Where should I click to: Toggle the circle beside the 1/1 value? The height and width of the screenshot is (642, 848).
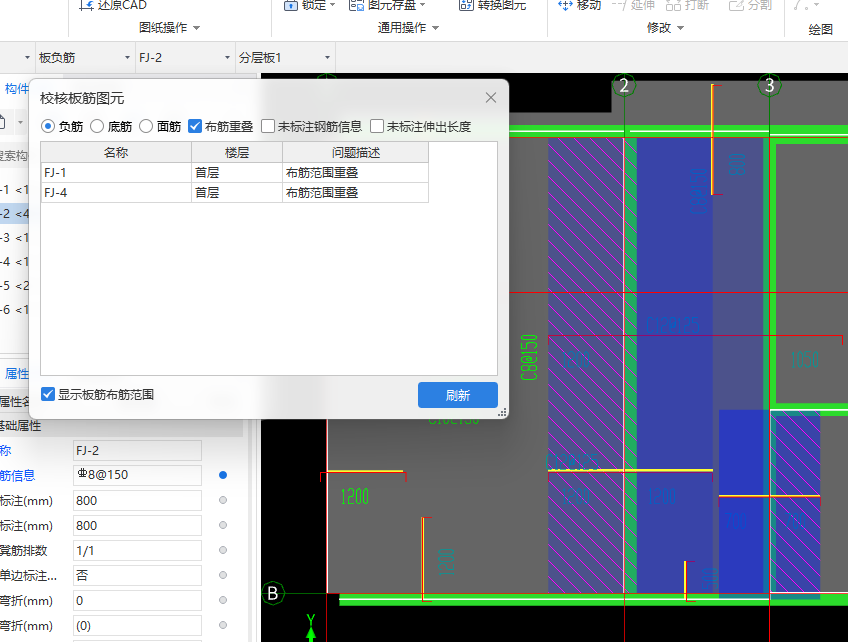[x=223, y=550]
